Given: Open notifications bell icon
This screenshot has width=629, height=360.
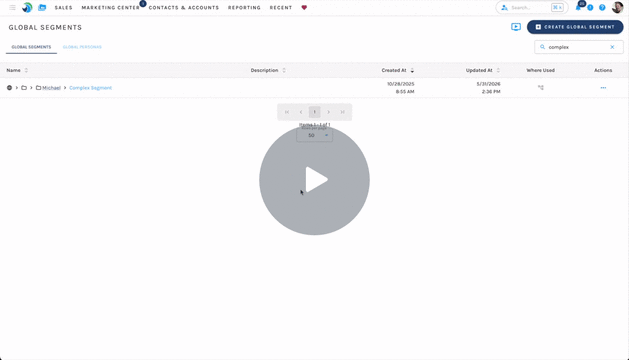Looking at the screenshot, I should pos(578,8).
